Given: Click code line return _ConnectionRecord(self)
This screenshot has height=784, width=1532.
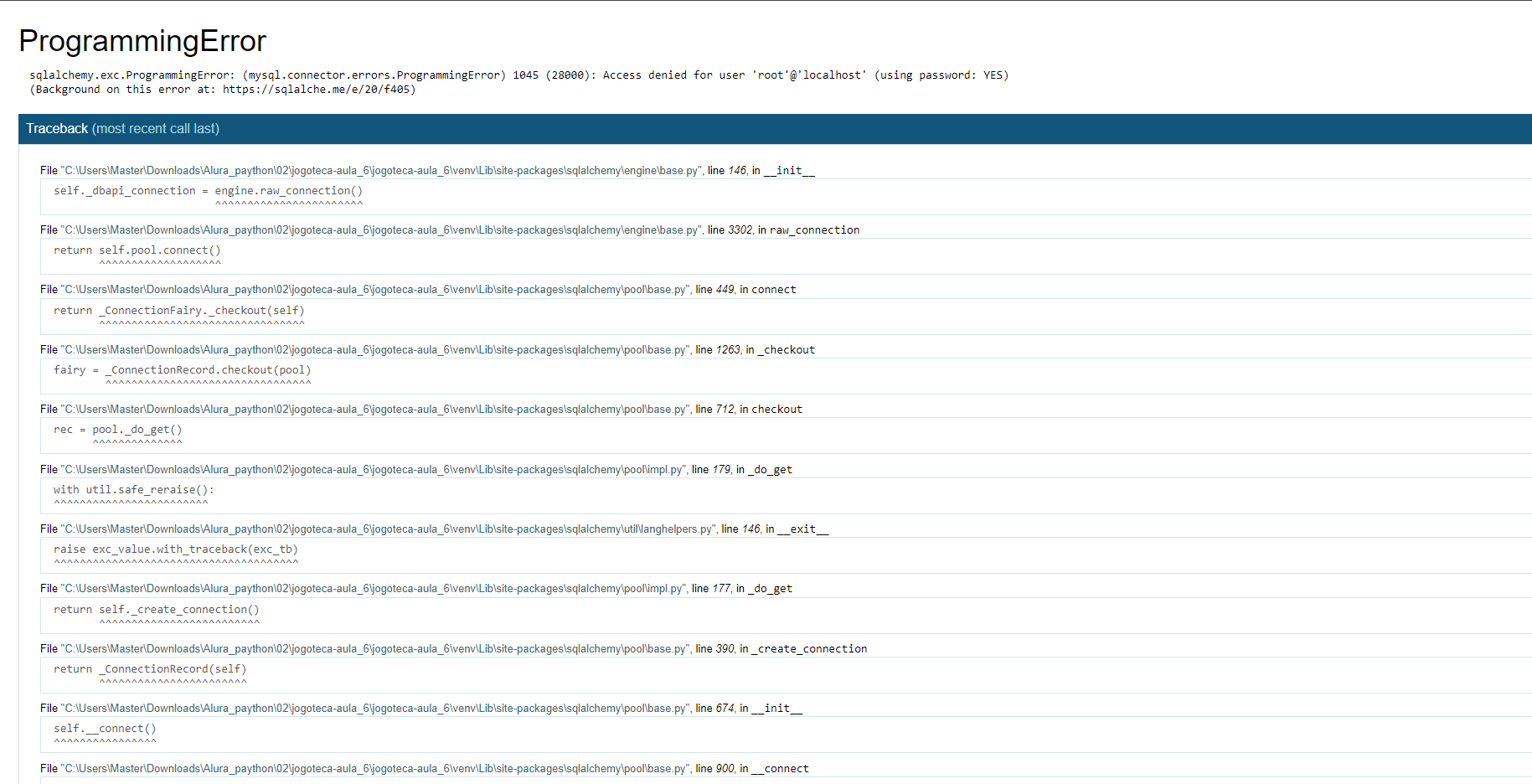Looking at the screenshot, I should [x=150, y=669].
